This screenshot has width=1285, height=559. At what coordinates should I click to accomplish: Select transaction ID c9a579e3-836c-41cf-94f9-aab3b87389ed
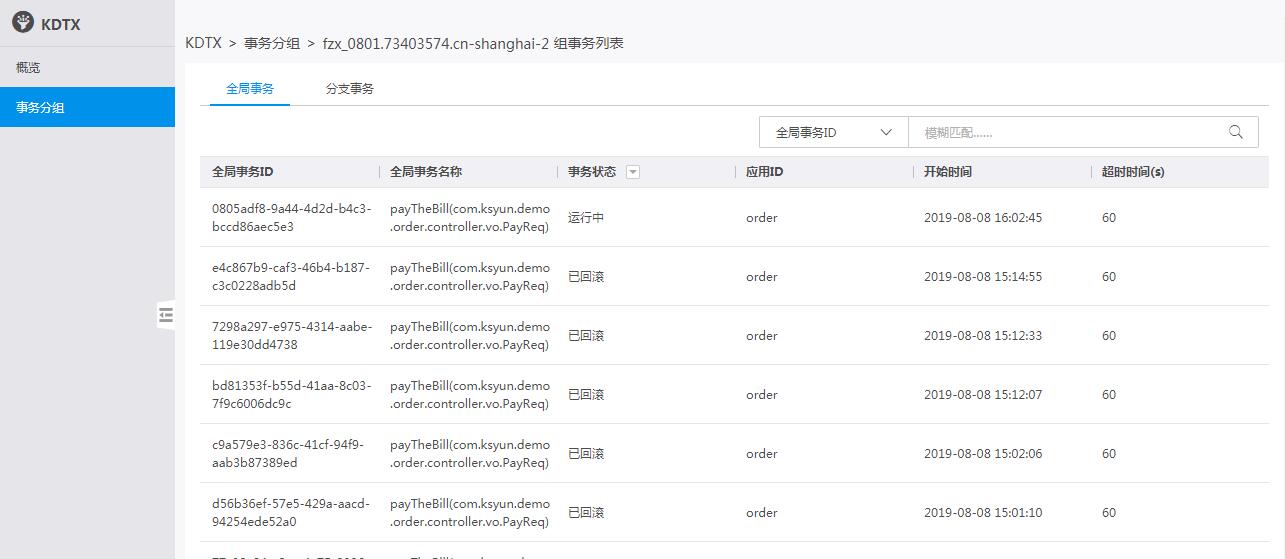(x=288, y=454)
